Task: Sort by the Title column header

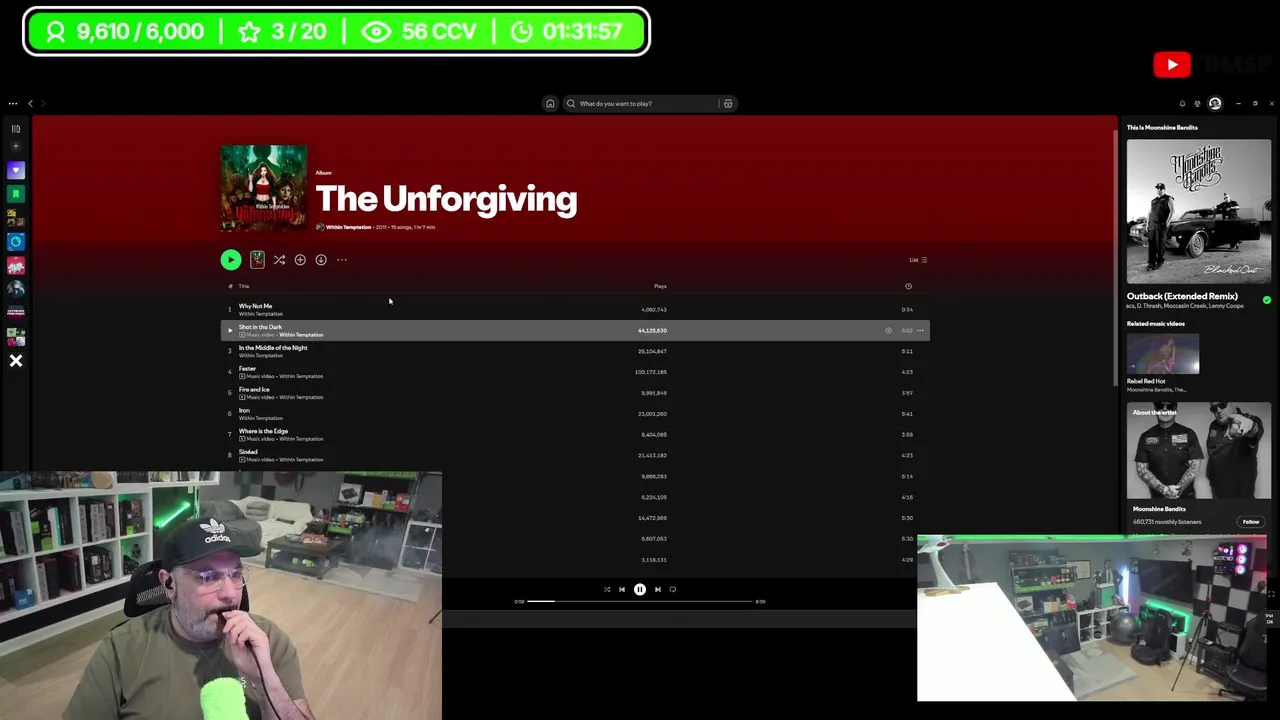Action: [x=244, y=287]
